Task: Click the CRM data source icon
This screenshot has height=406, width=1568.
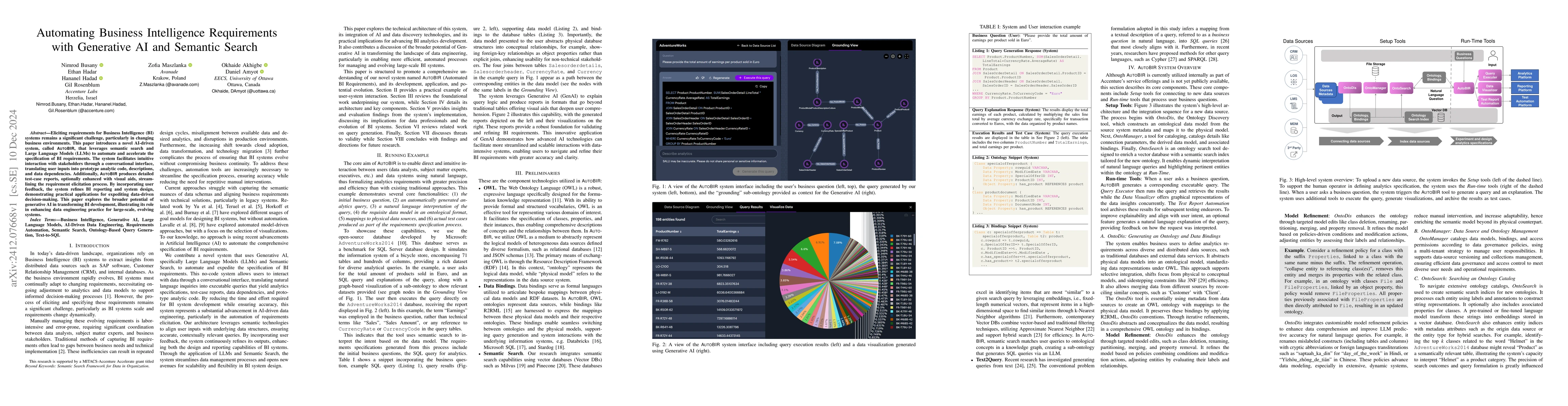Action: [x=1294, y=56]
